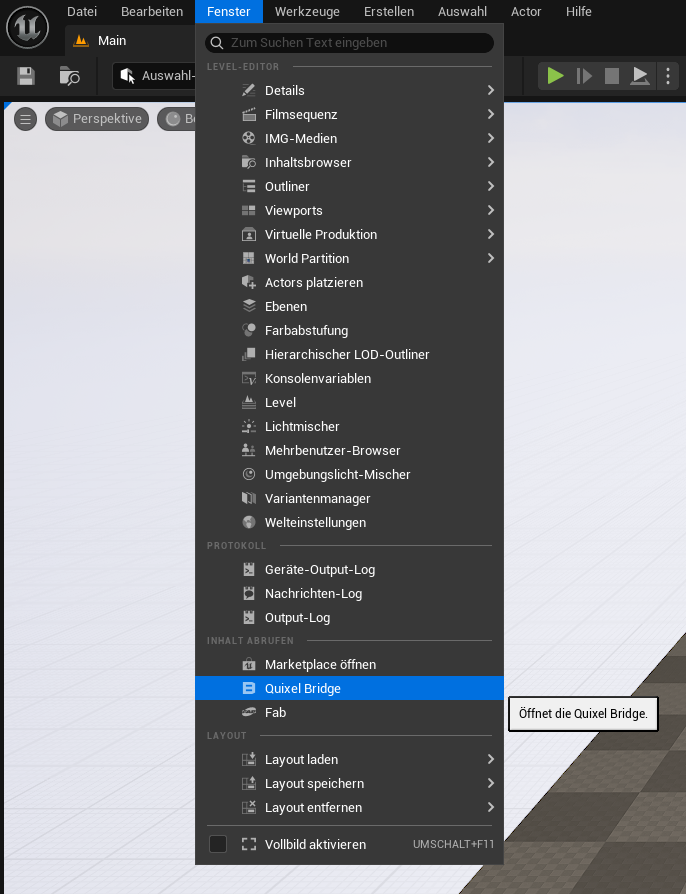Open the Werkzeuge menu
Viewport: 686px width, 894px height.
click(307, 12)
